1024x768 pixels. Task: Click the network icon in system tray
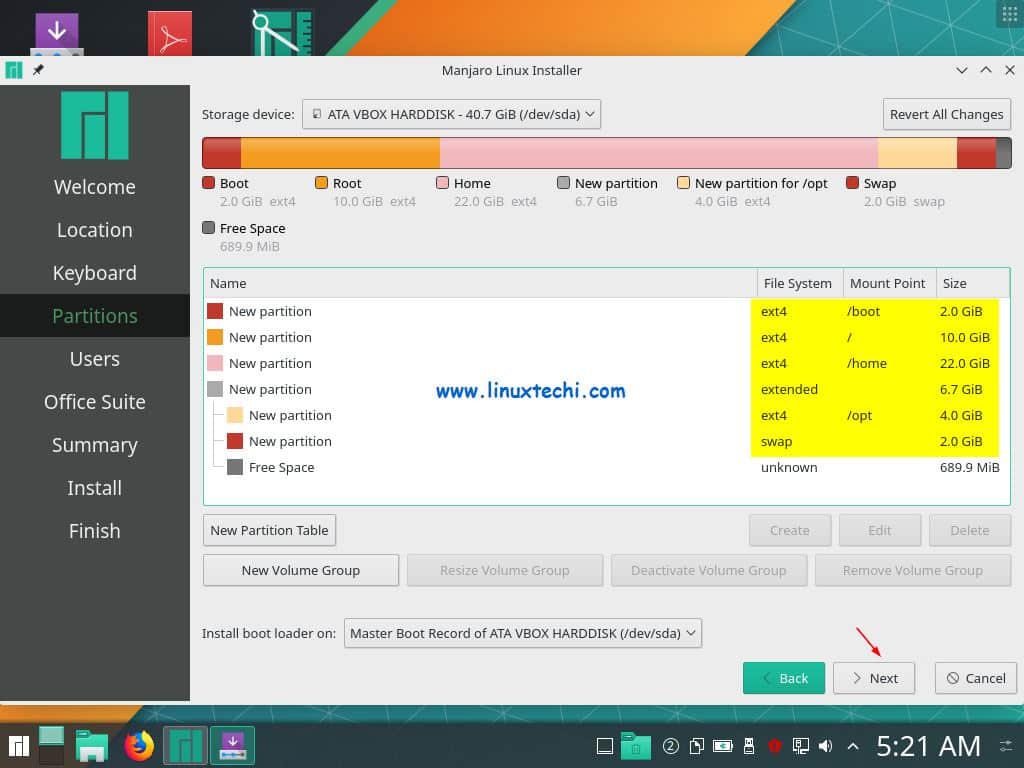(800, 746)
